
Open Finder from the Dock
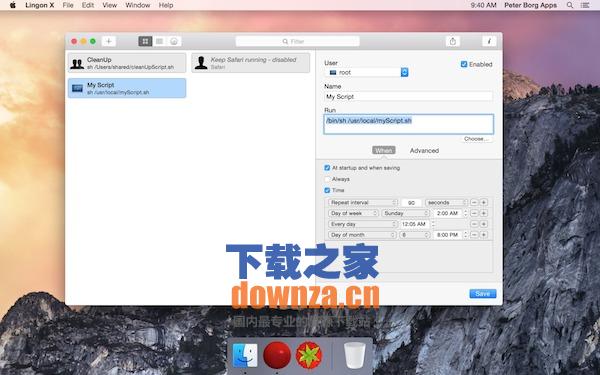[x=245, y=355]
